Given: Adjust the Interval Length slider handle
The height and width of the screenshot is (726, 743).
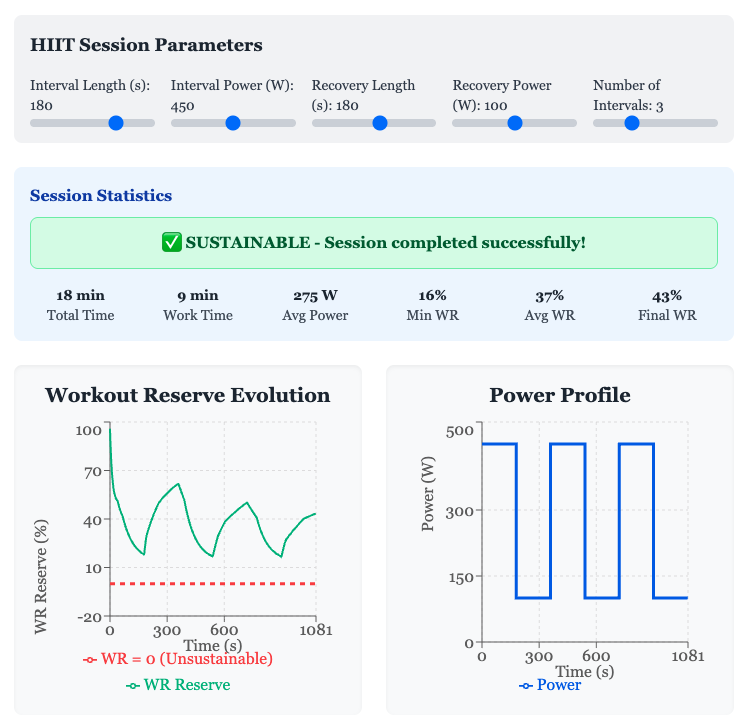Looking at the screenshot, I should (x=116, y=123).
